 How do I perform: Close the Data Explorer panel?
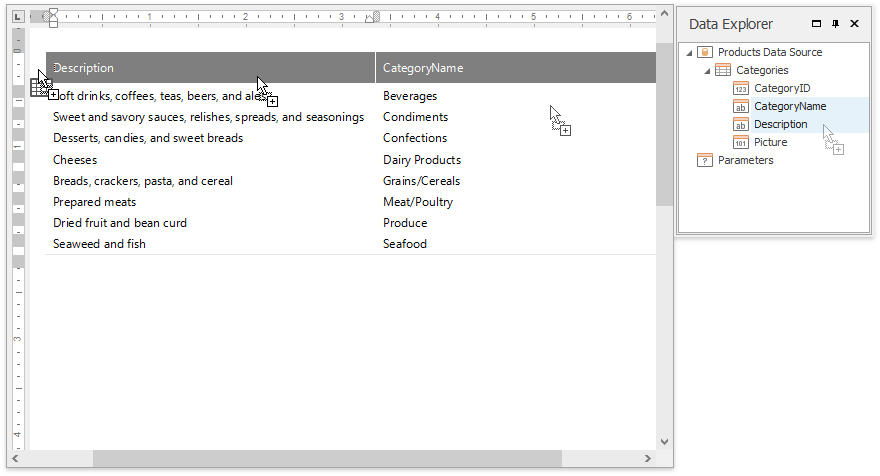point(855,24)
